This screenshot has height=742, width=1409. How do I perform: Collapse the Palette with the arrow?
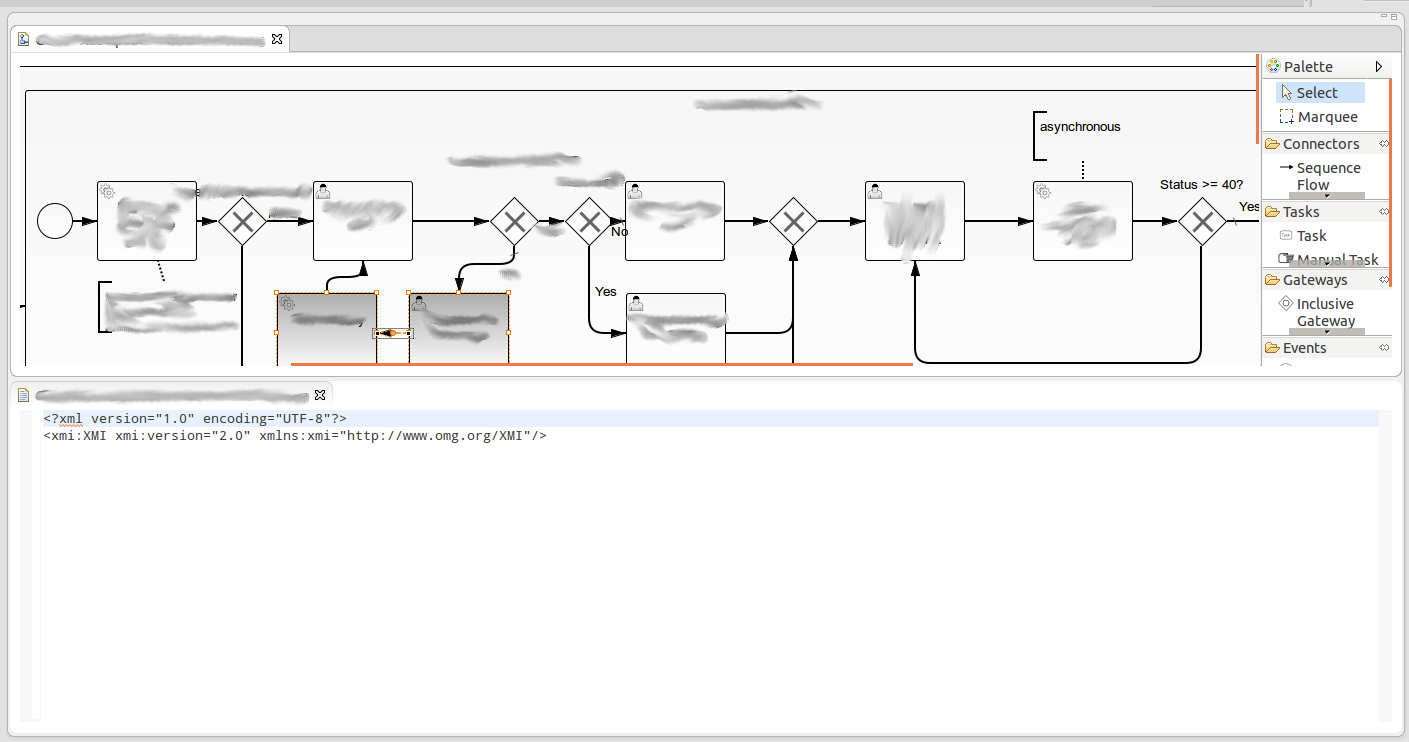[1379, 67]
